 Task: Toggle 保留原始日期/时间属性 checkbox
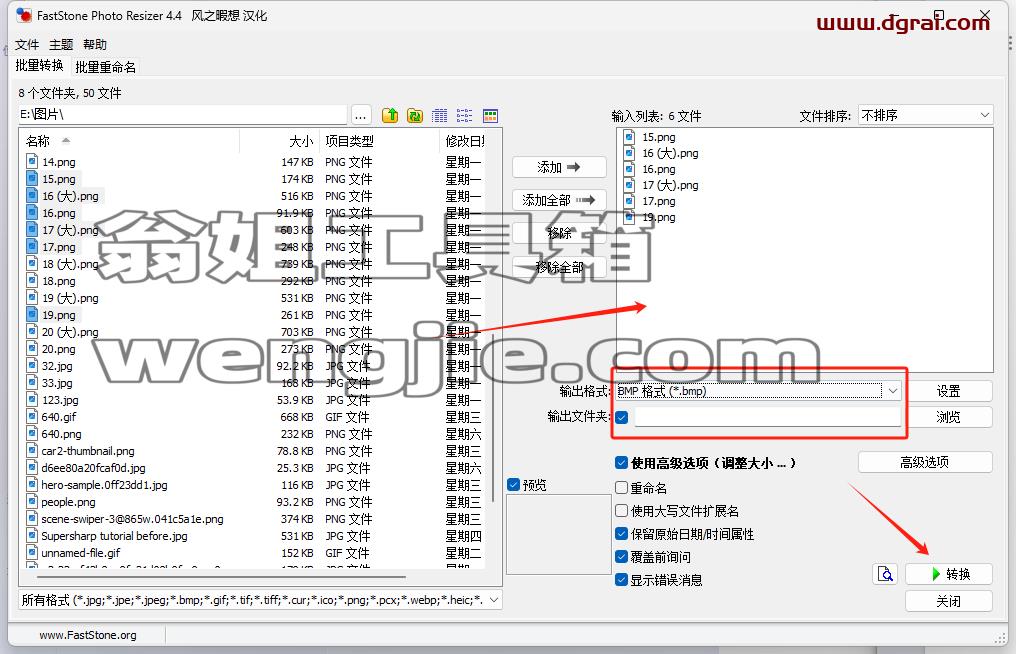click(621, 533)
